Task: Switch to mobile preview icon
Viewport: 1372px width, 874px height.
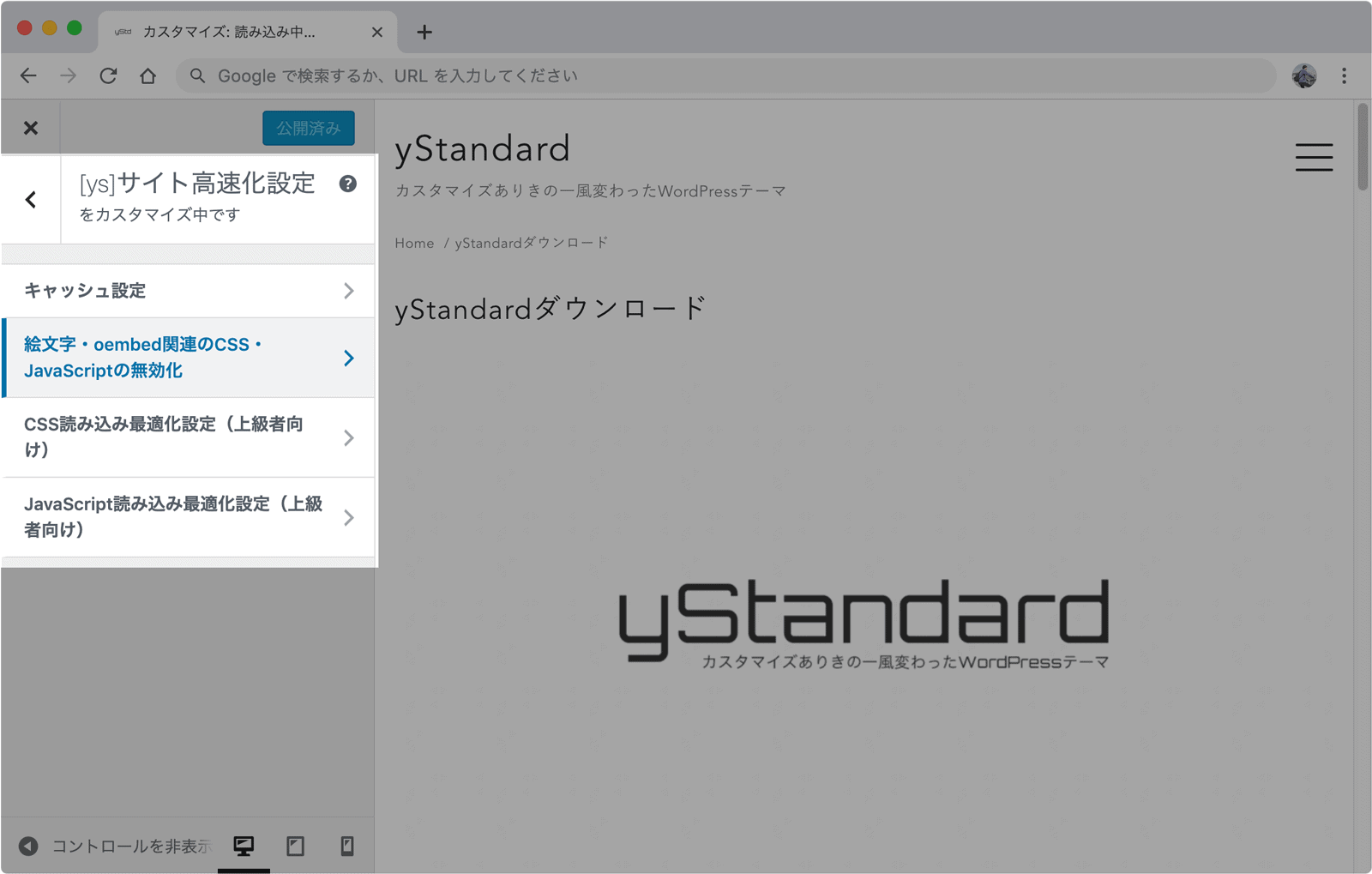Action: tap(346, 847)
